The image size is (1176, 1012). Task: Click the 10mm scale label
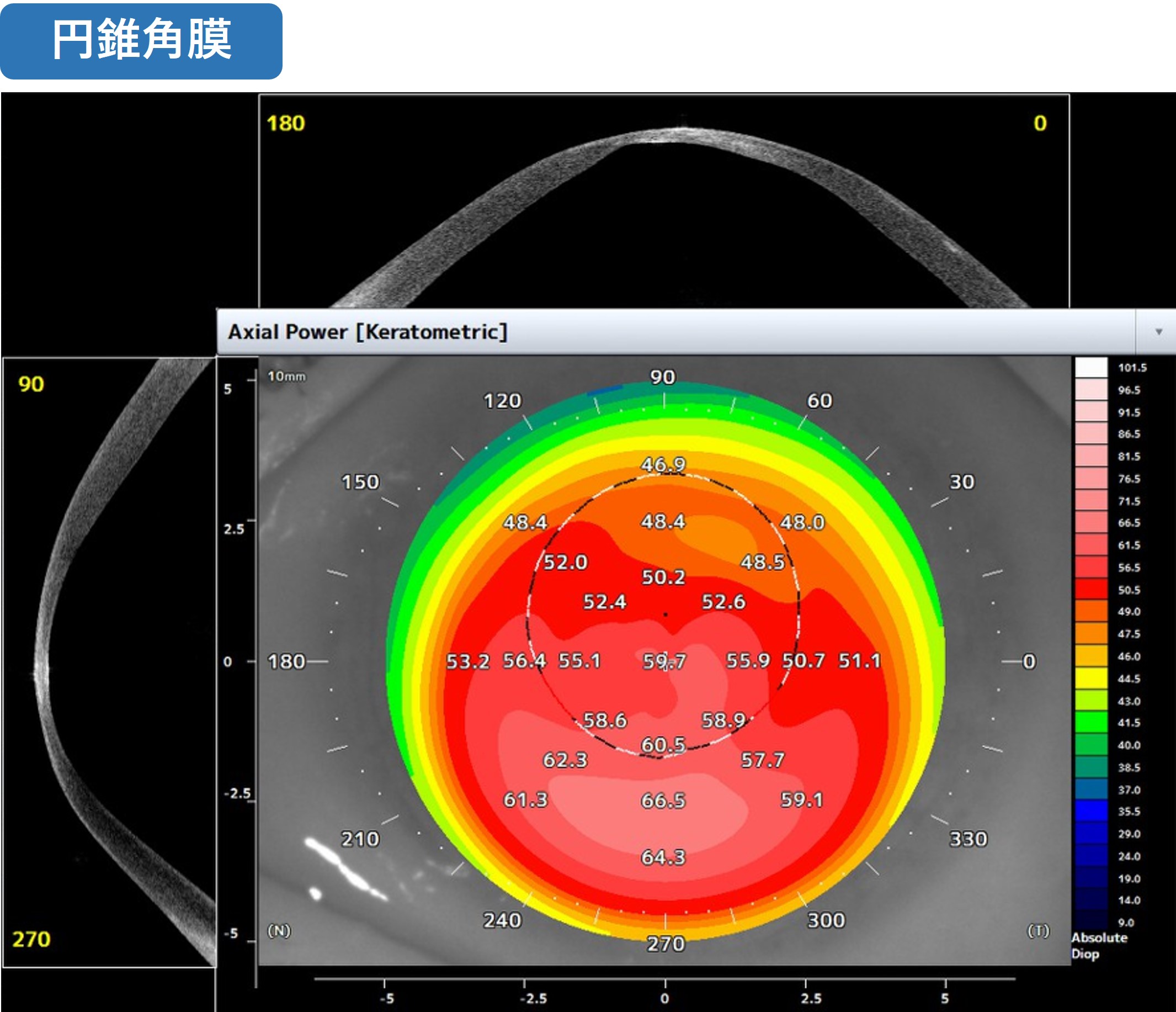tap(286, 376)
